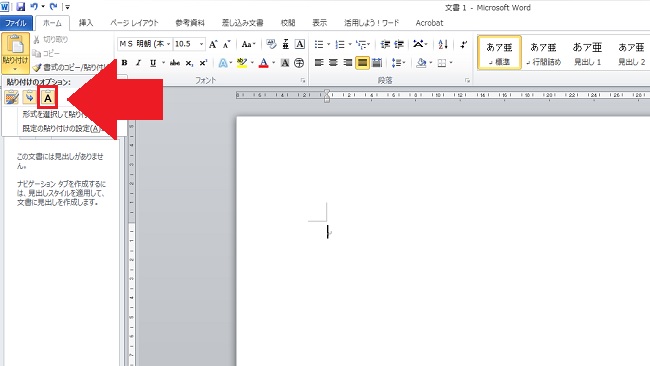Open the font size dropdown
This screenshot has height=366, width=650.
(x=201, y=44)
